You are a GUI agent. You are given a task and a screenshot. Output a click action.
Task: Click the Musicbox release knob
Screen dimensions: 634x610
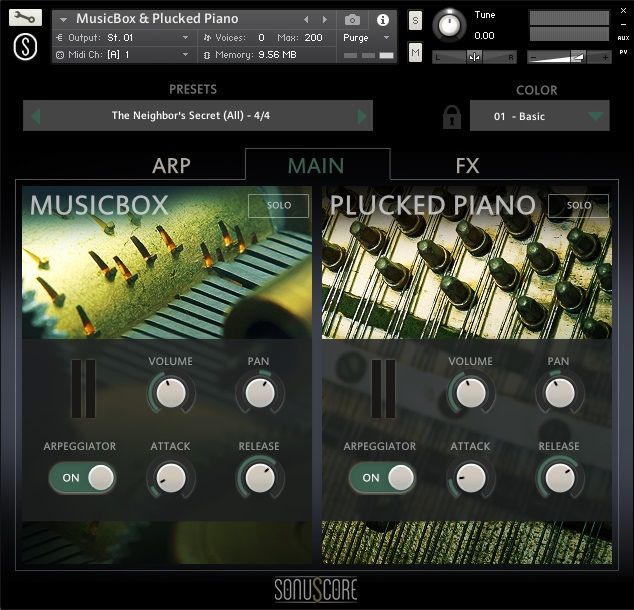260,478
